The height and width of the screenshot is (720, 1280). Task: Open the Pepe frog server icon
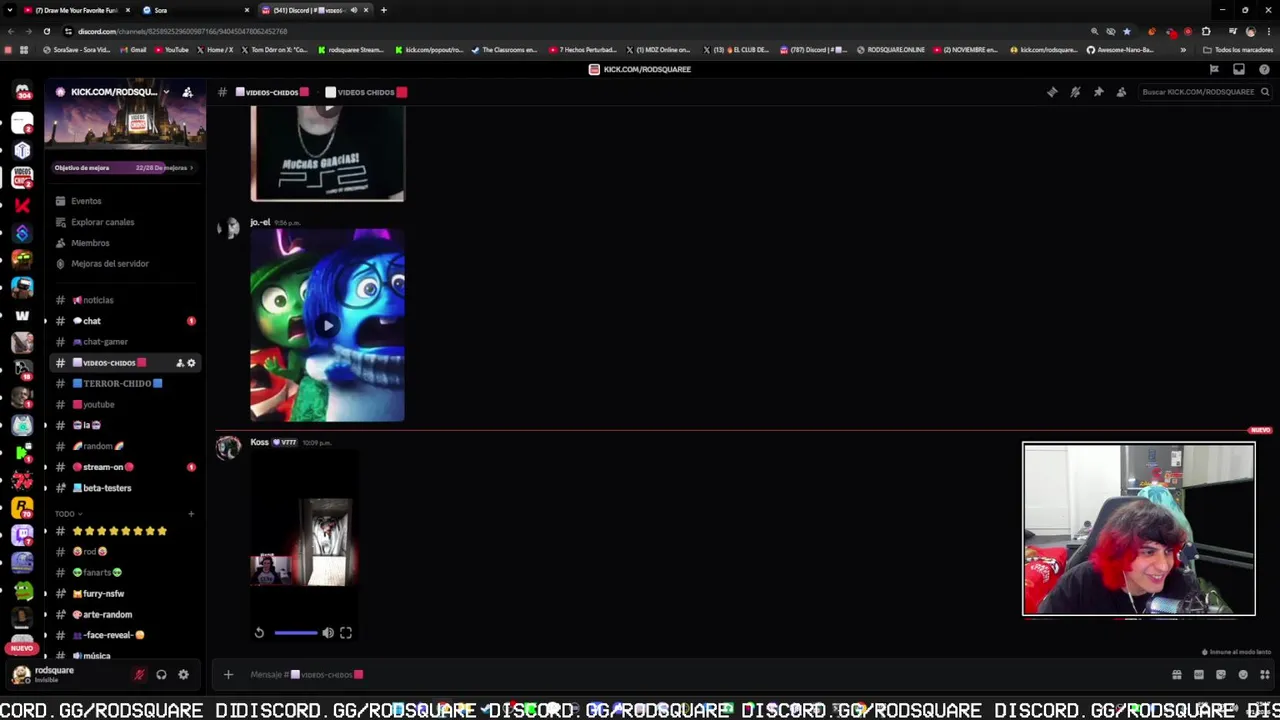point(22,591)
